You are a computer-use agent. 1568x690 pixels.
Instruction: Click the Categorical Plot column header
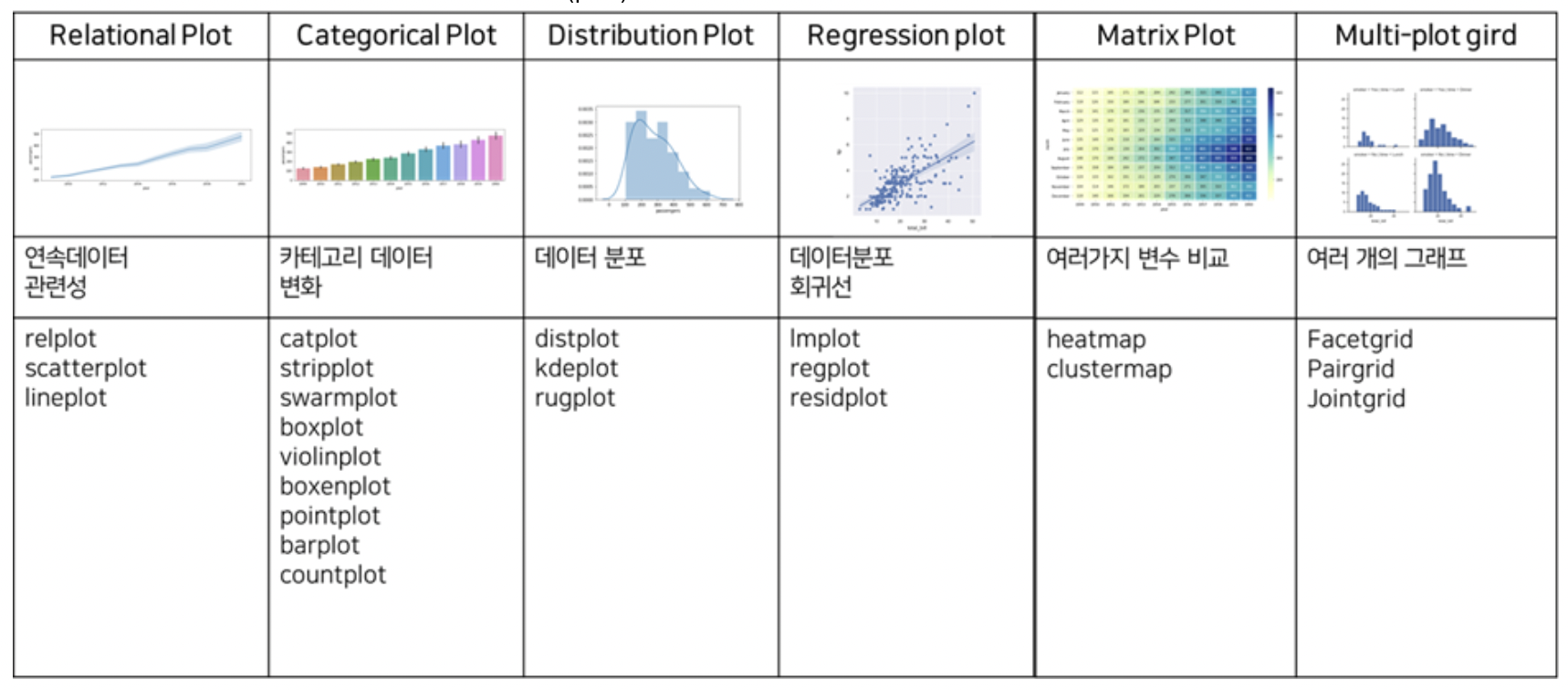[x=396, y=36]
